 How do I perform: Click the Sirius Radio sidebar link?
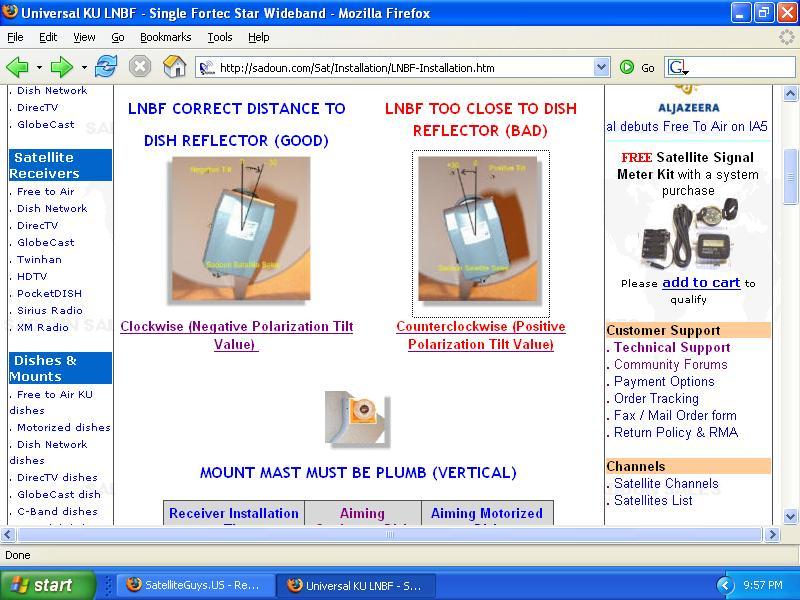click(49, 310)
